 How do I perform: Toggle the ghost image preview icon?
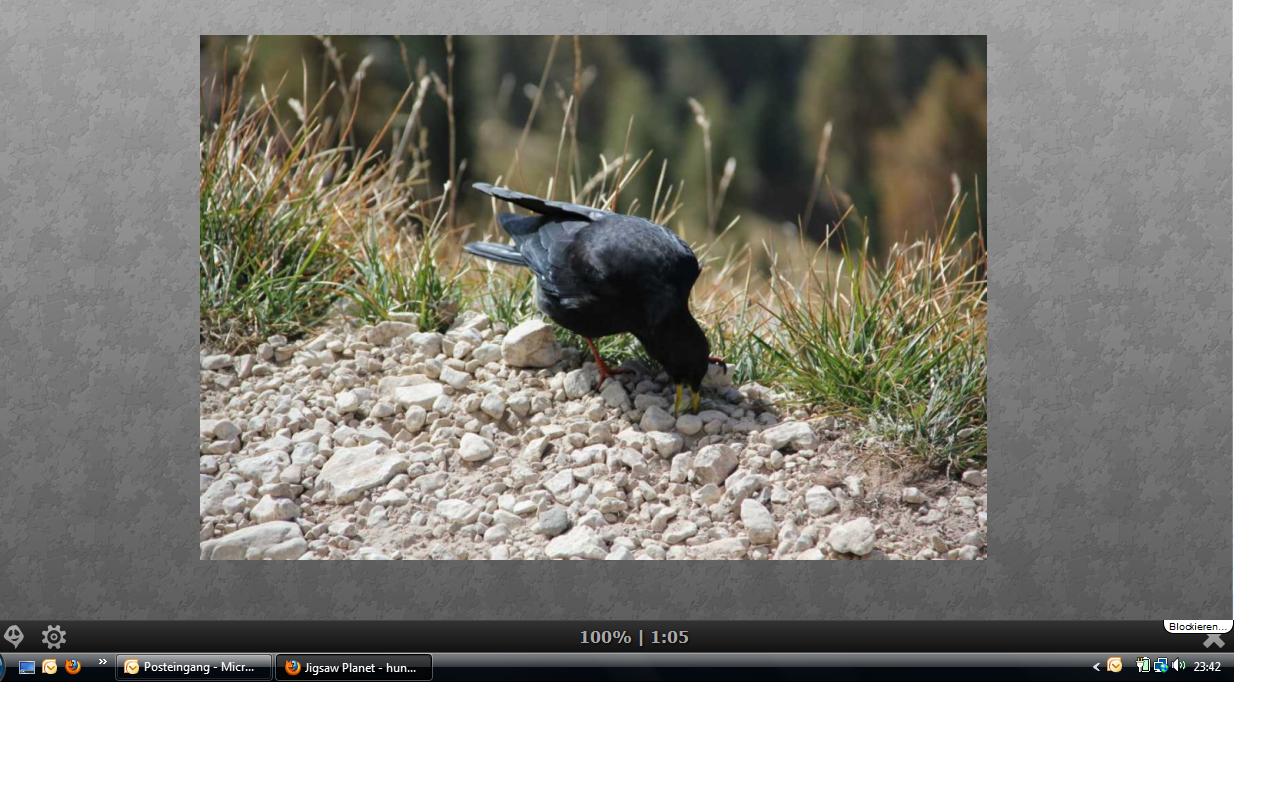pyautogui.click(x=14, y=636)
